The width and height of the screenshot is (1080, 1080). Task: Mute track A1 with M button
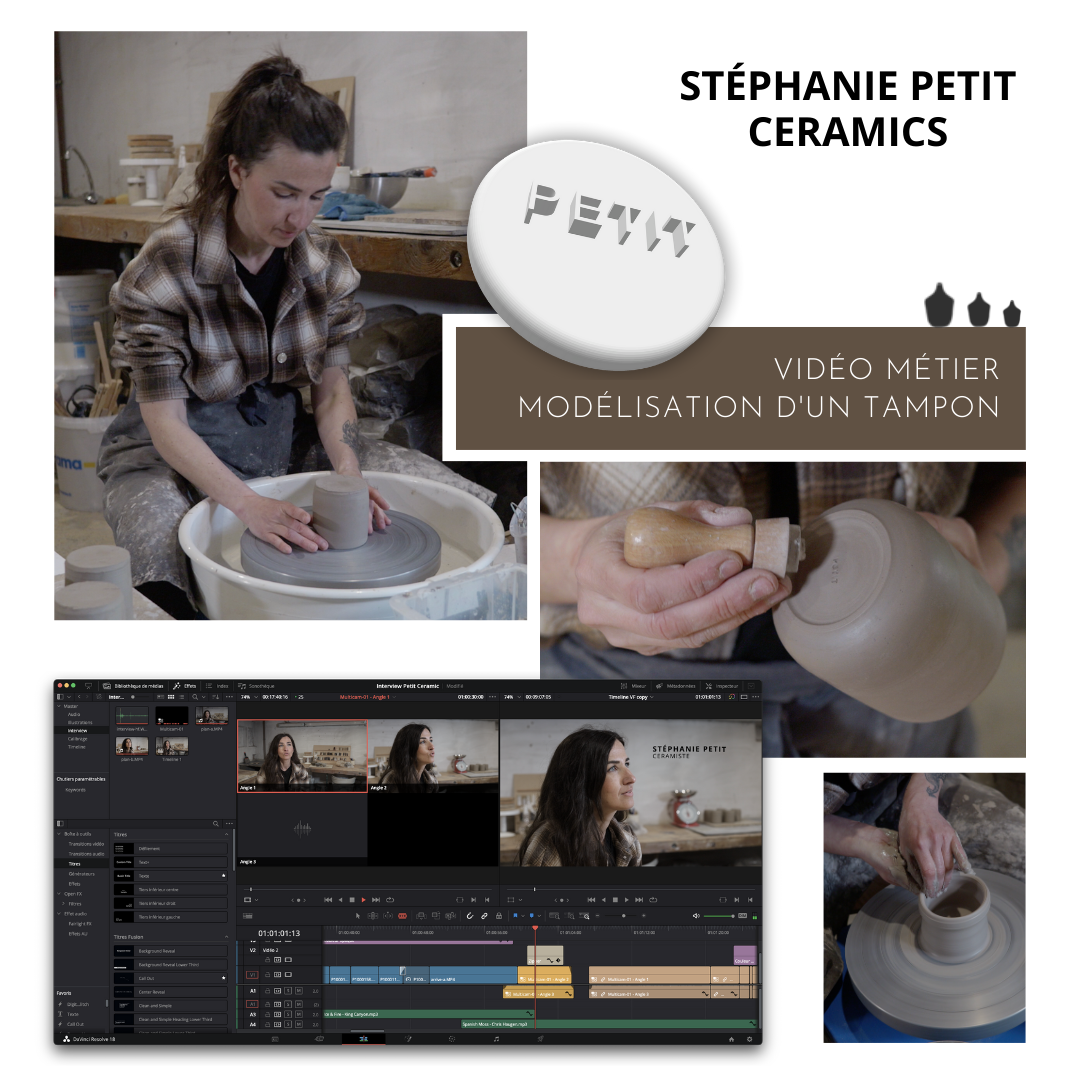299,991
